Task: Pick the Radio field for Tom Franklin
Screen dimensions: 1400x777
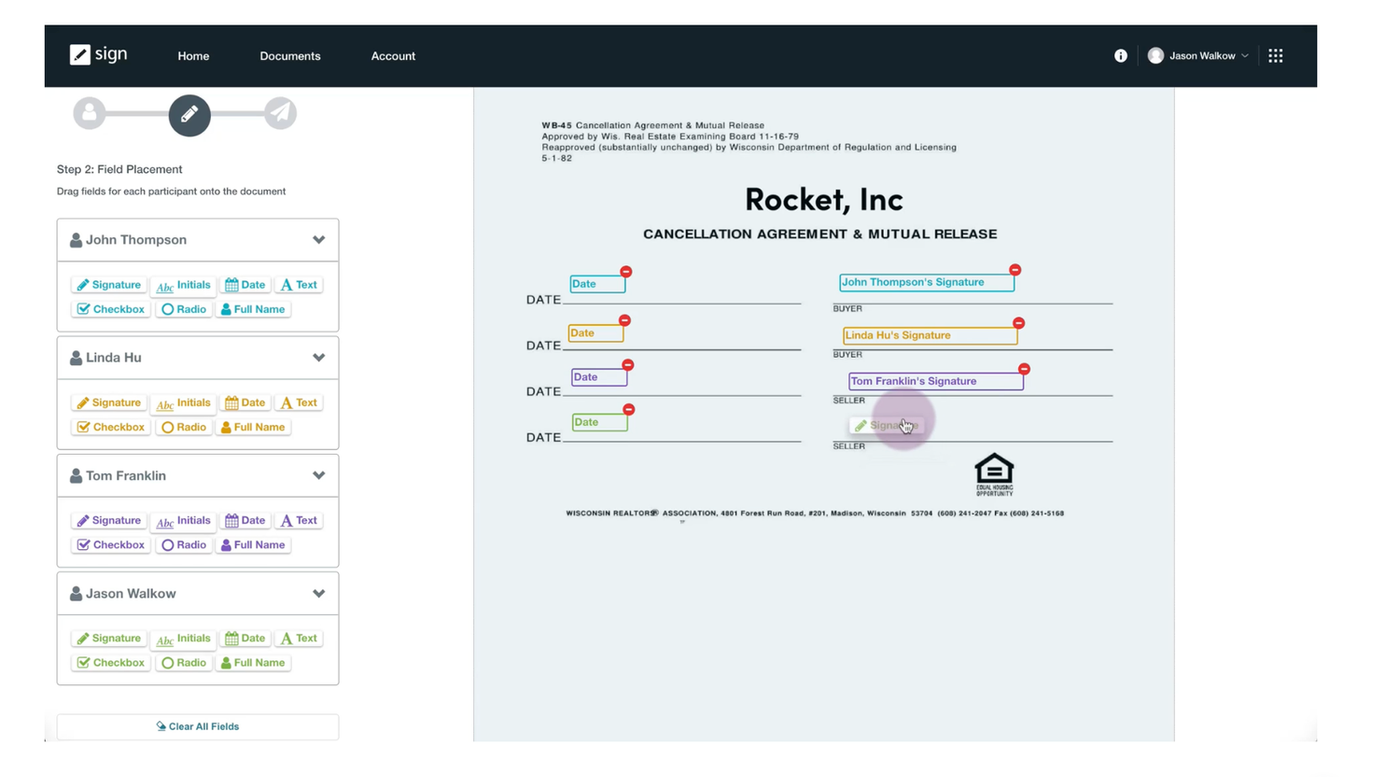Action: pyautogui.click(x=183, y=544)
